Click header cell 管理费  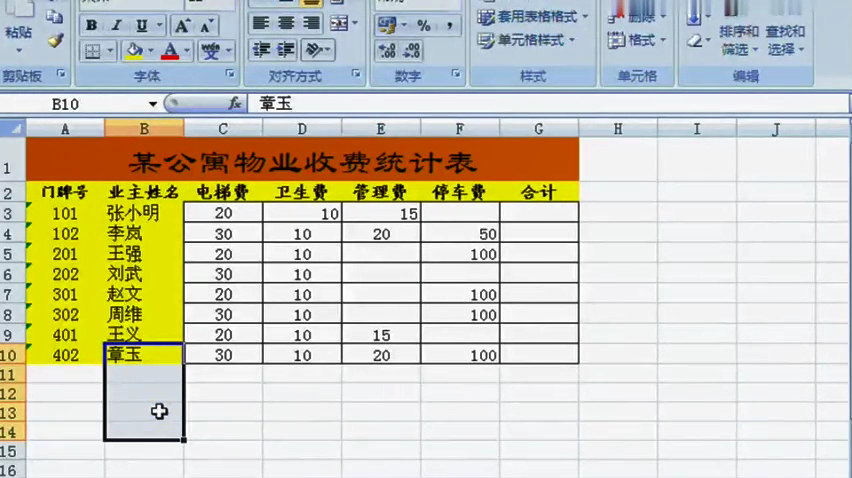tap(381, 192)
